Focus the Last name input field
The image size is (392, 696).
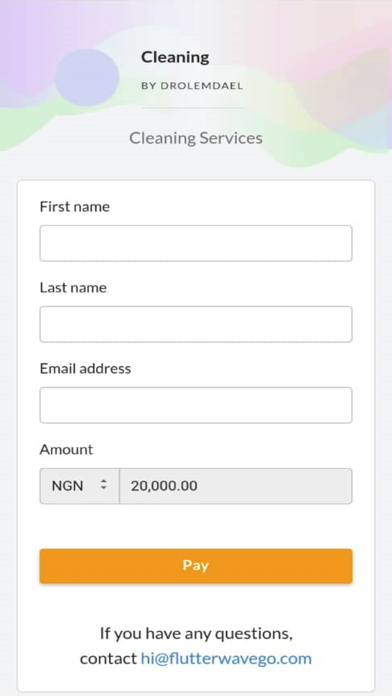point(196,324)
